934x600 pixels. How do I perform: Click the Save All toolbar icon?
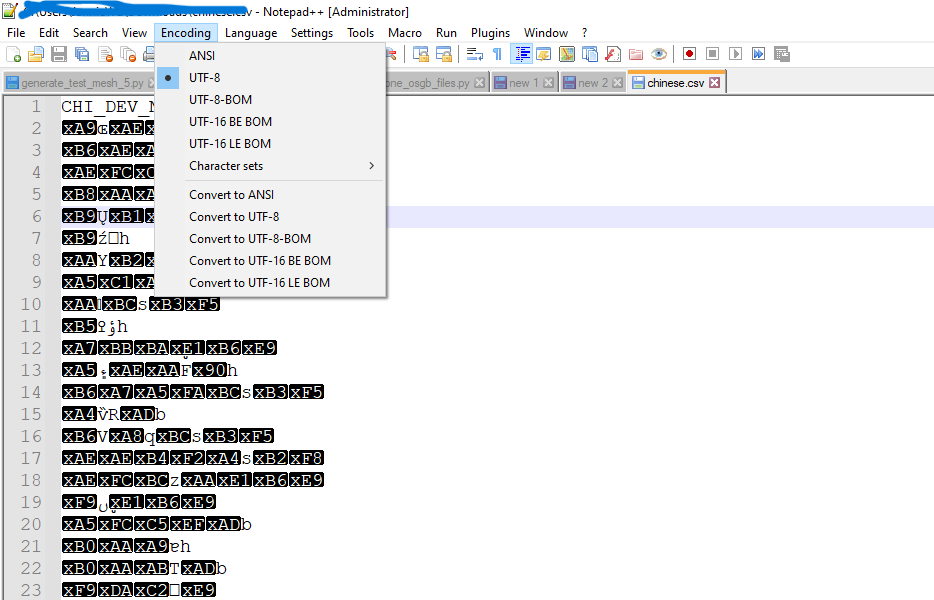point(82,55)
